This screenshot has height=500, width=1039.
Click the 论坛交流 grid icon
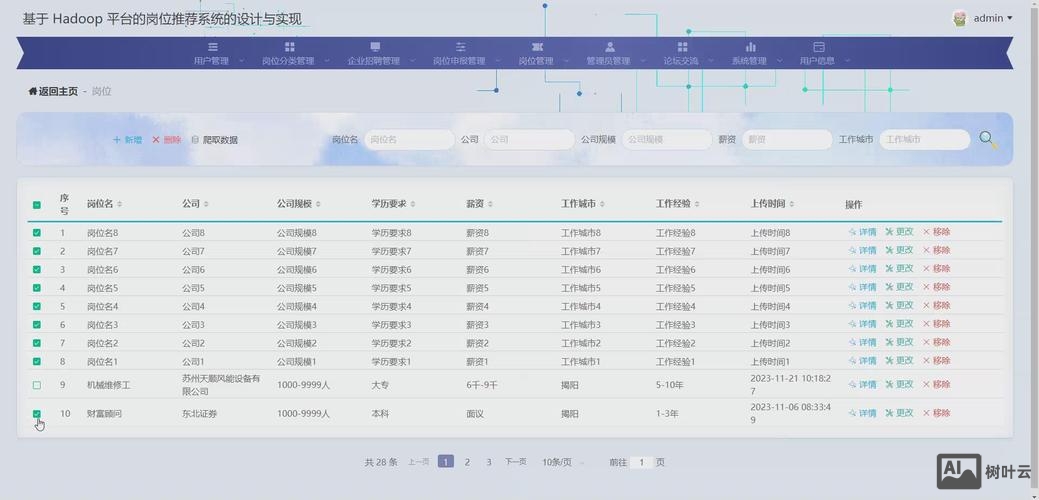(683, 47)
